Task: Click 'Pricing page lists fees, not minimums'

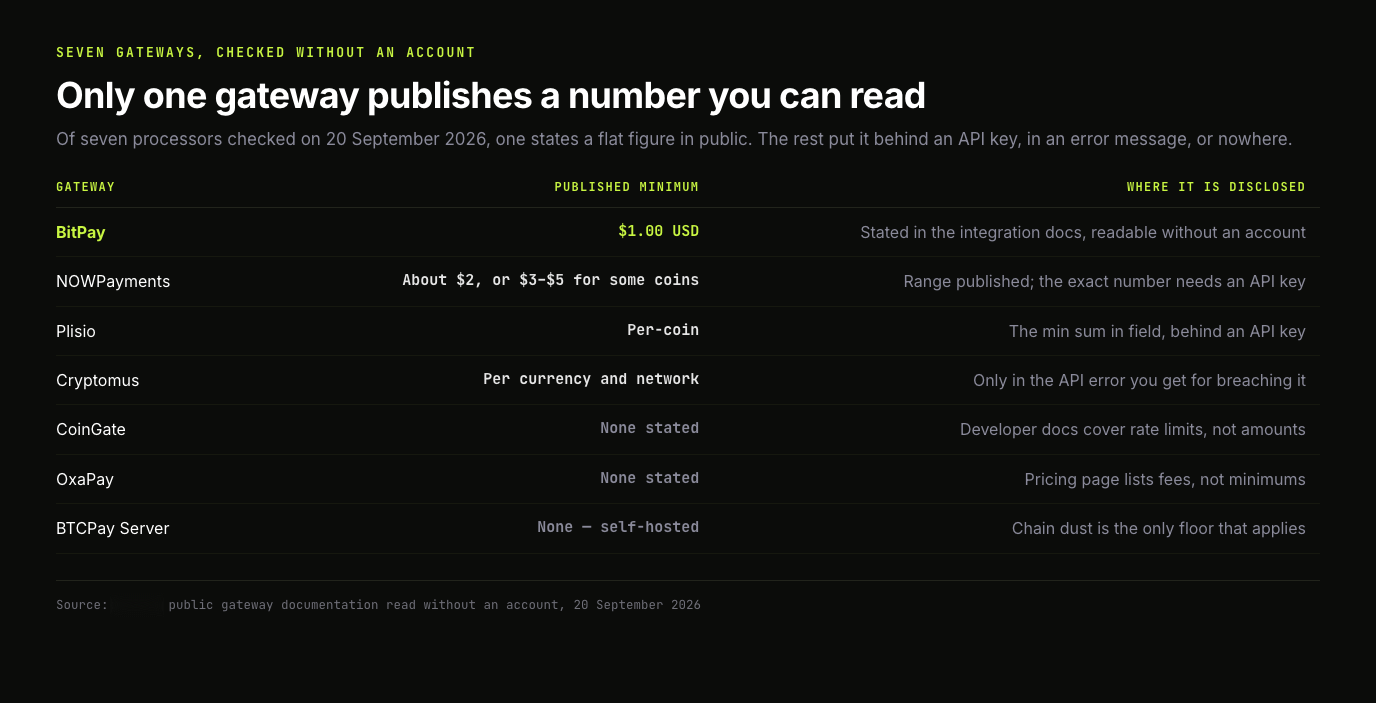Action: (1165, 479)
